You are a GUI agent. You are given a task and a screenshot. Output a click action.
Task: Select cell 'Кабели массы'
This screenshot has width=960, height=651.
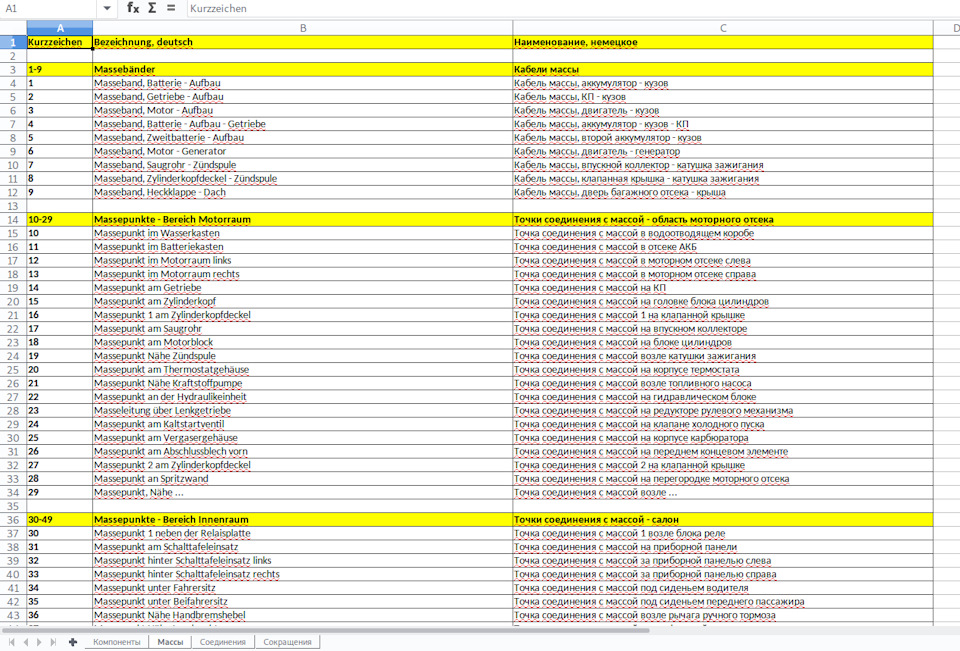click(723, 69)
